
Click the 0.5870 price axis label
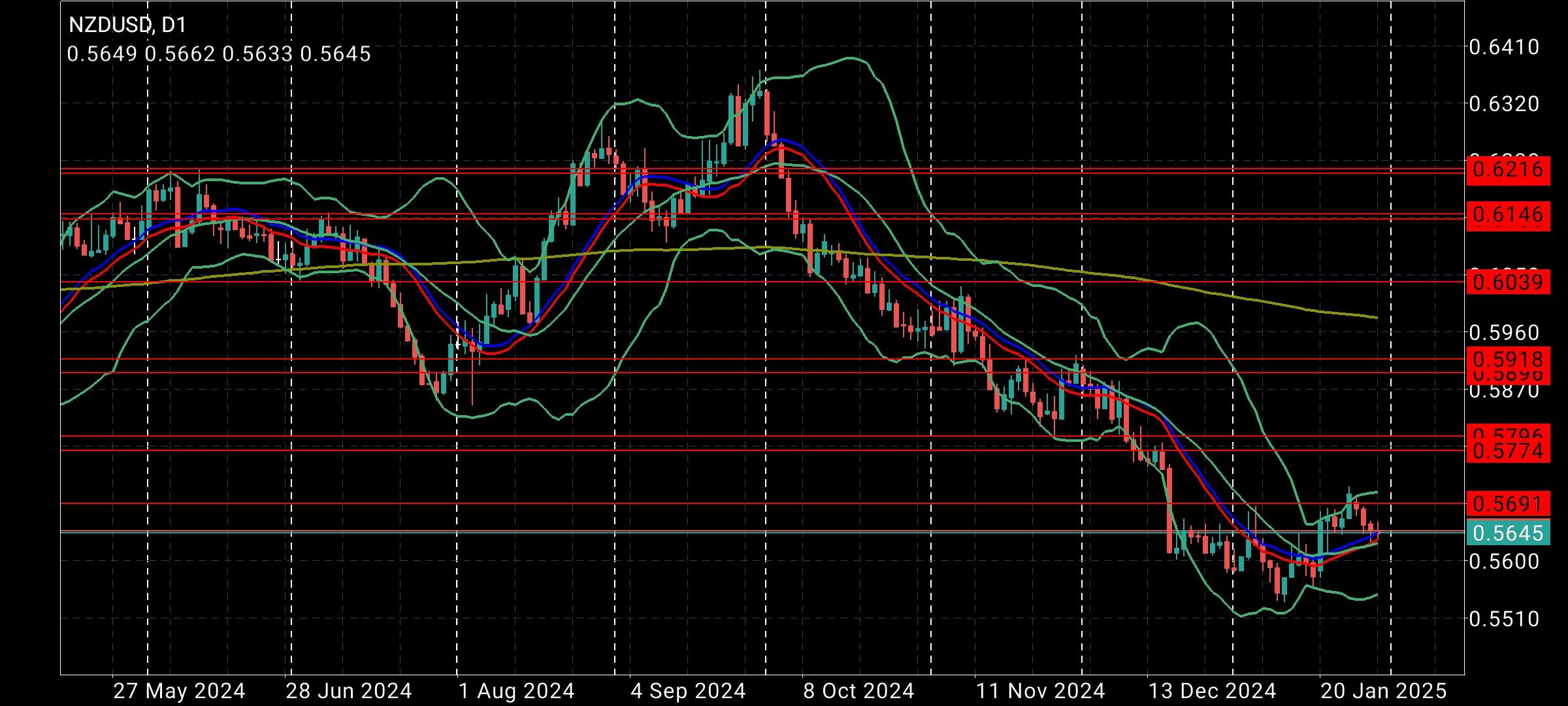pos(1504,392)
